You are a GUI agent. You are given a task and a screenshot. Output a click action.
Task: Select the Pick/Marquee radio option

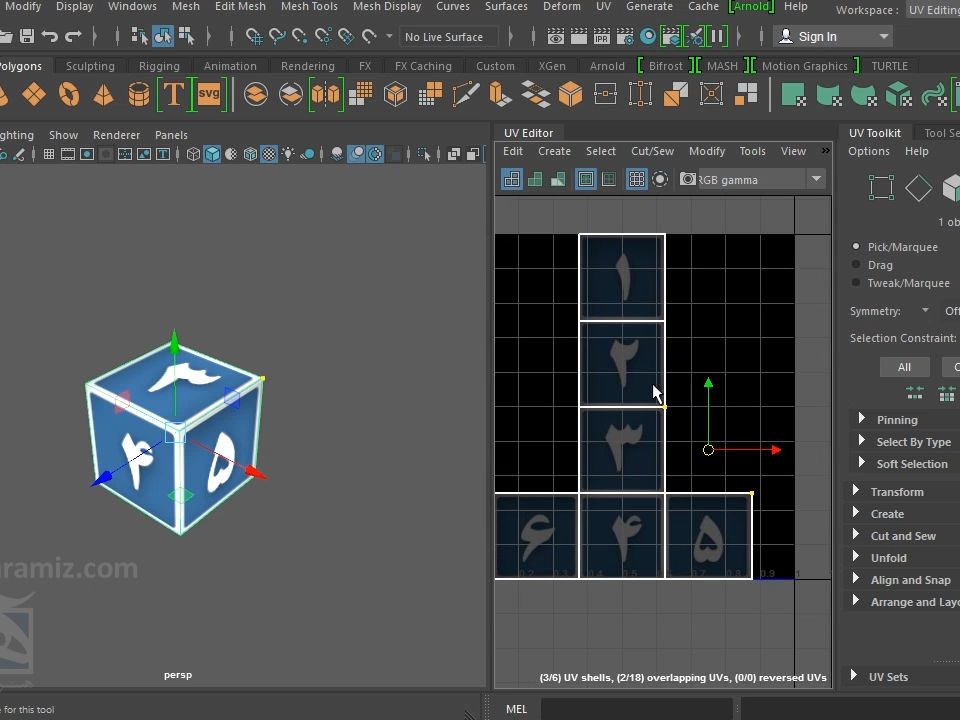(856, 247)
